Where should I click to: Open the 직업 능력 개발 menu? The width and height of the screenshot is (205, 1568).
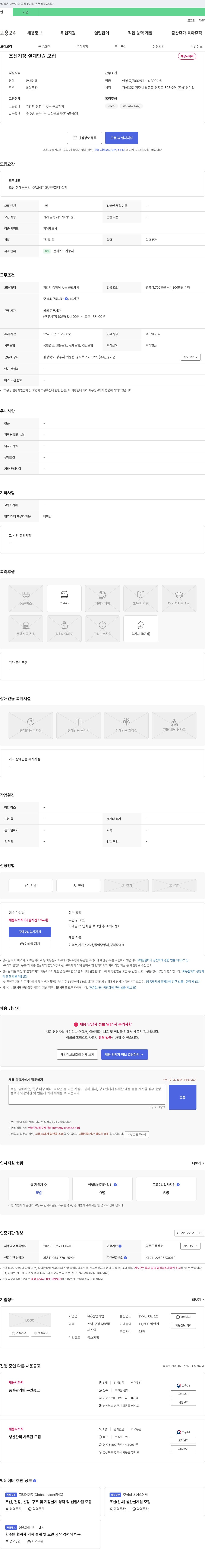click(x=140, y=33)
